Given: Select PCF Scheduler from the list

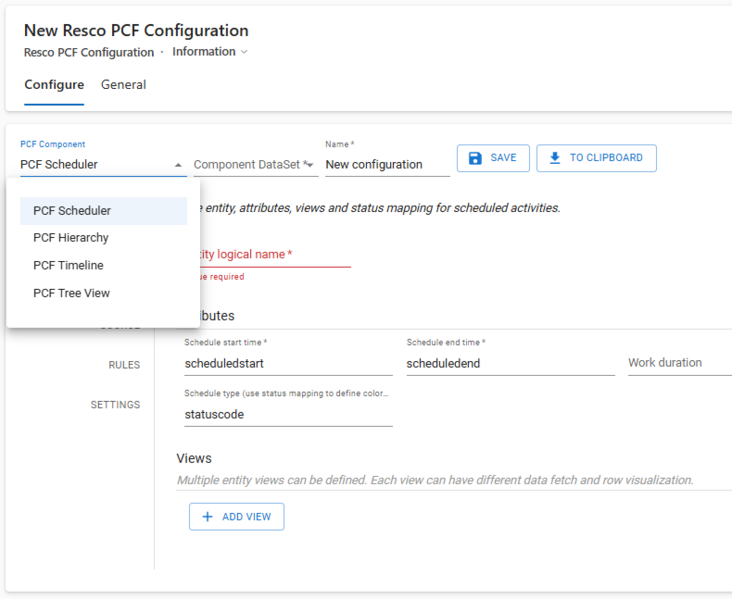Looking at the screenshot, I should [104, 211].
